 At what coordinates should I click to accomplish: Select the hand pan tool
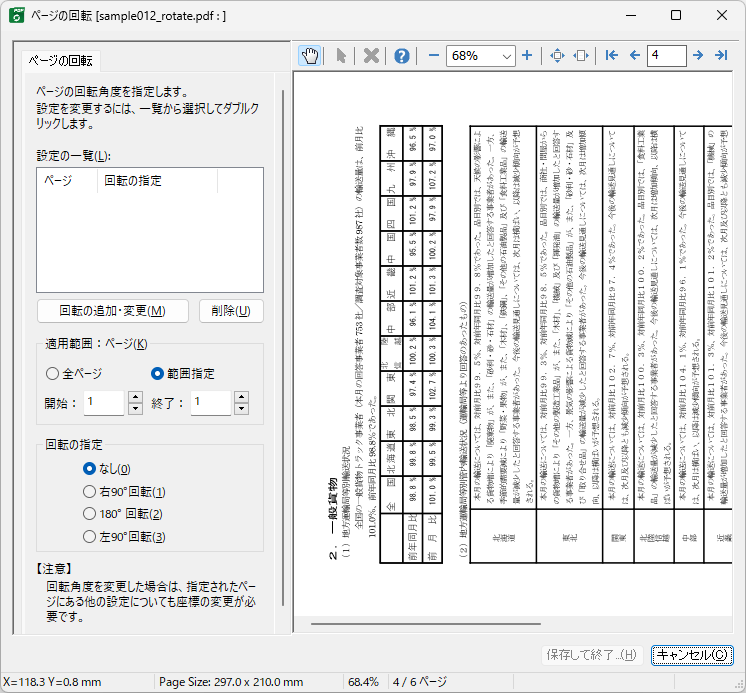(x=310, y=56)
